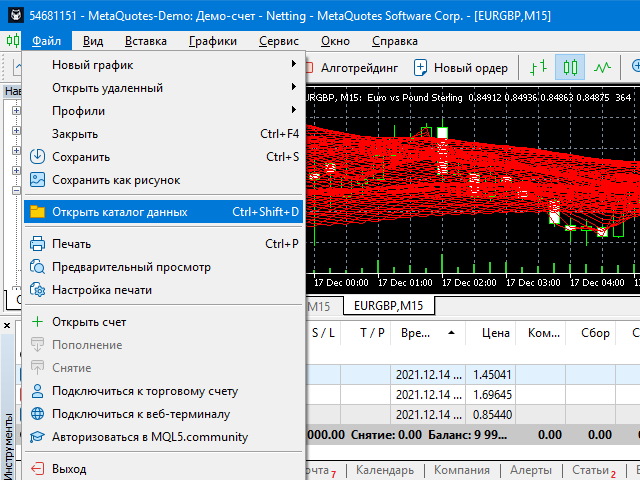Open the Графики menu
Viewport: 640px width, 480px height.
click(x=213, y=41)
